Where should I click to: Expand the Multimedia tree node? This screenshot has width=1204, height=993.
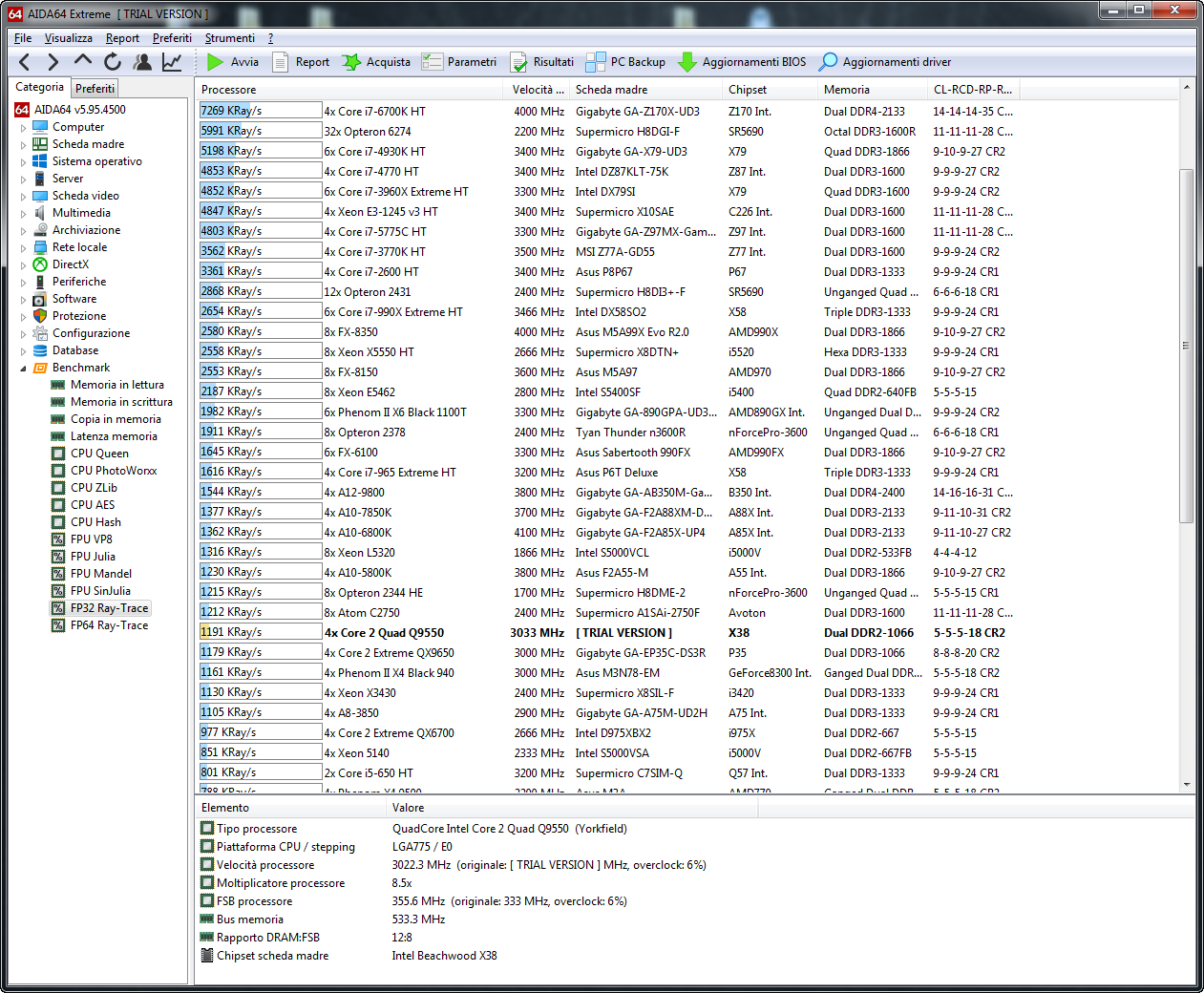coord(24,213)
